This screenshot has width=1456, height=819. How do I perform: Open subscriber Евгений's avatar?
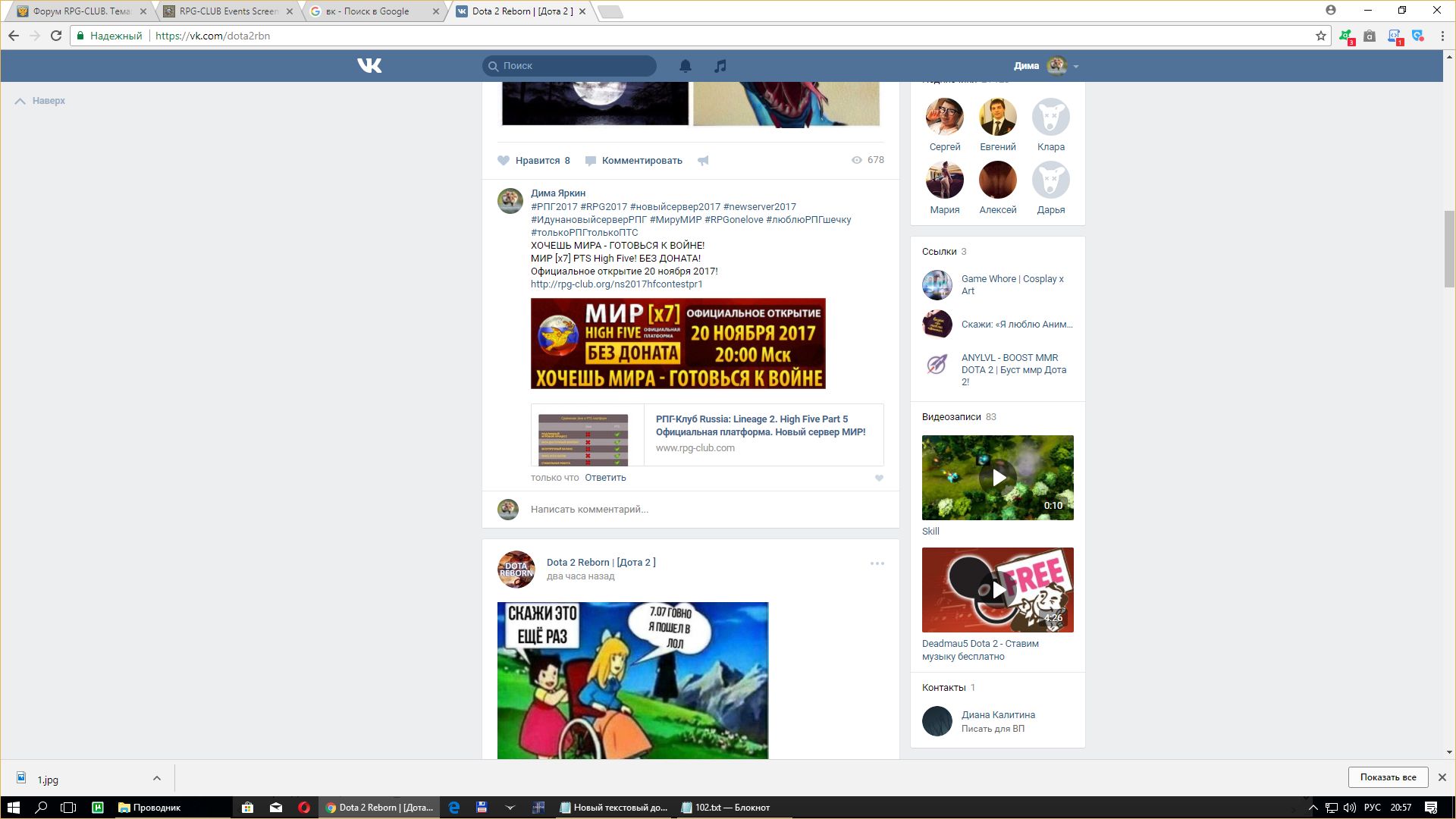coord(998,118)
